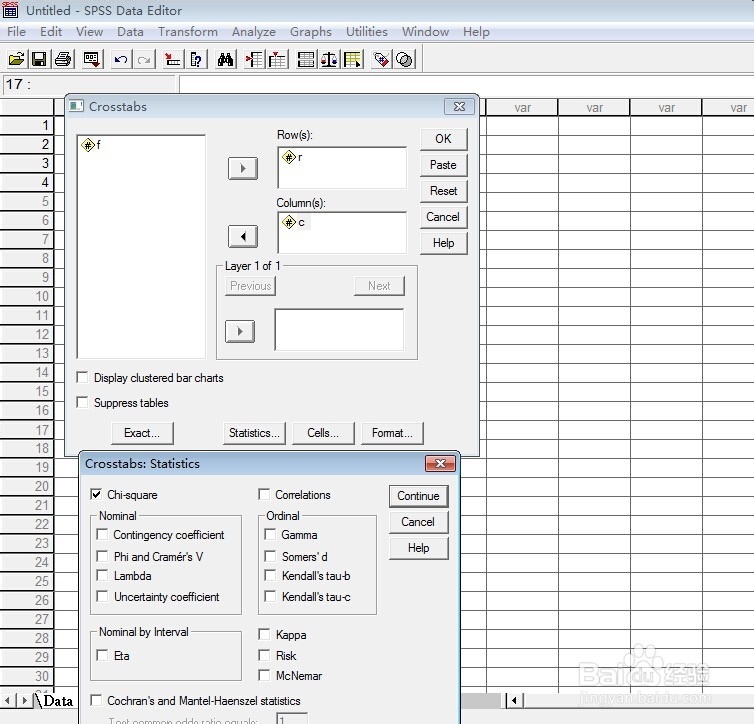Click the Value Labels tag icon
Viewport: 754px width, 724px height.
coord(381,60)
